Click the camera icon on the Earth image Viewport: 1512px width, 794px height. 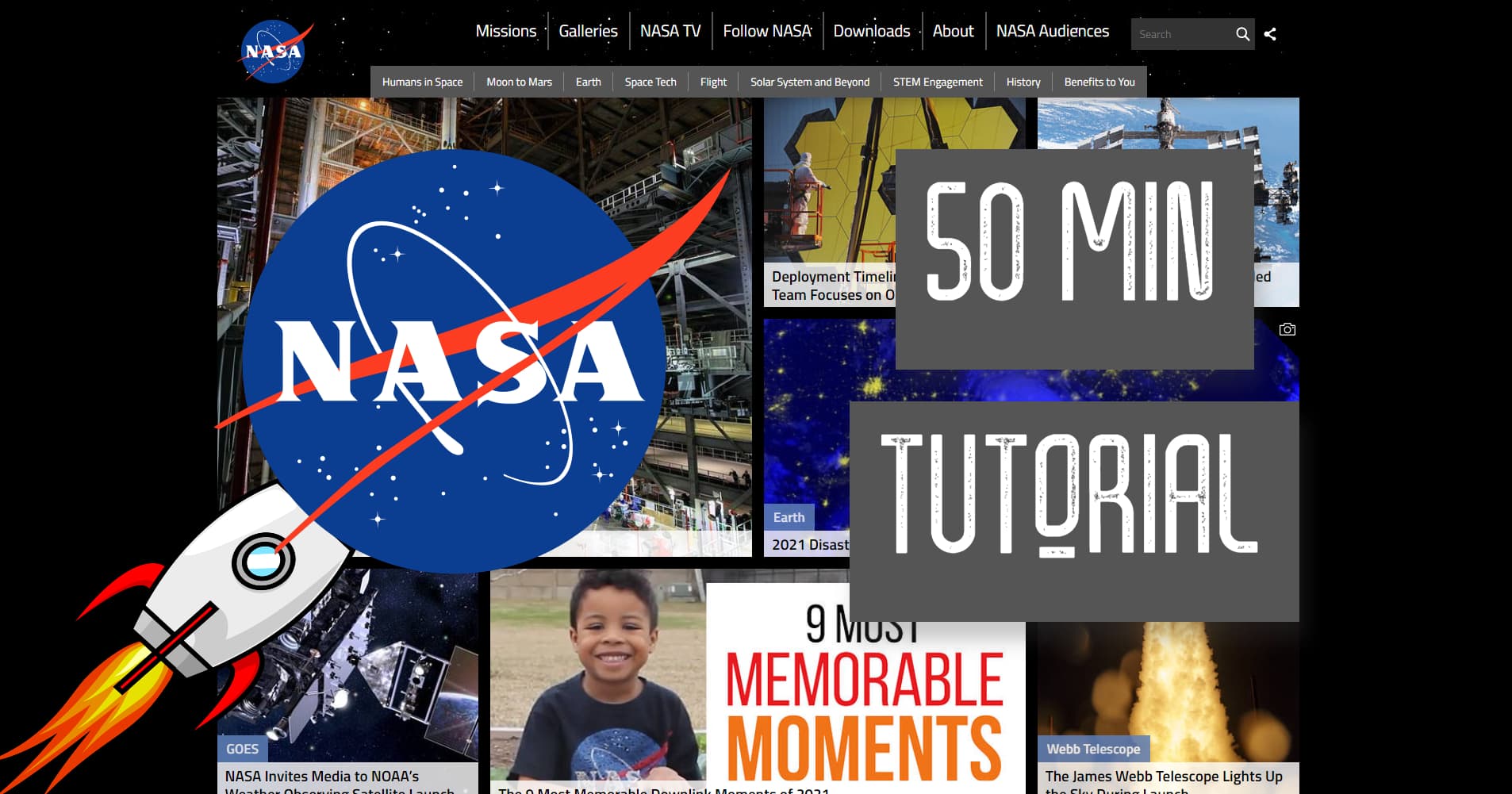click(1287, 329)
